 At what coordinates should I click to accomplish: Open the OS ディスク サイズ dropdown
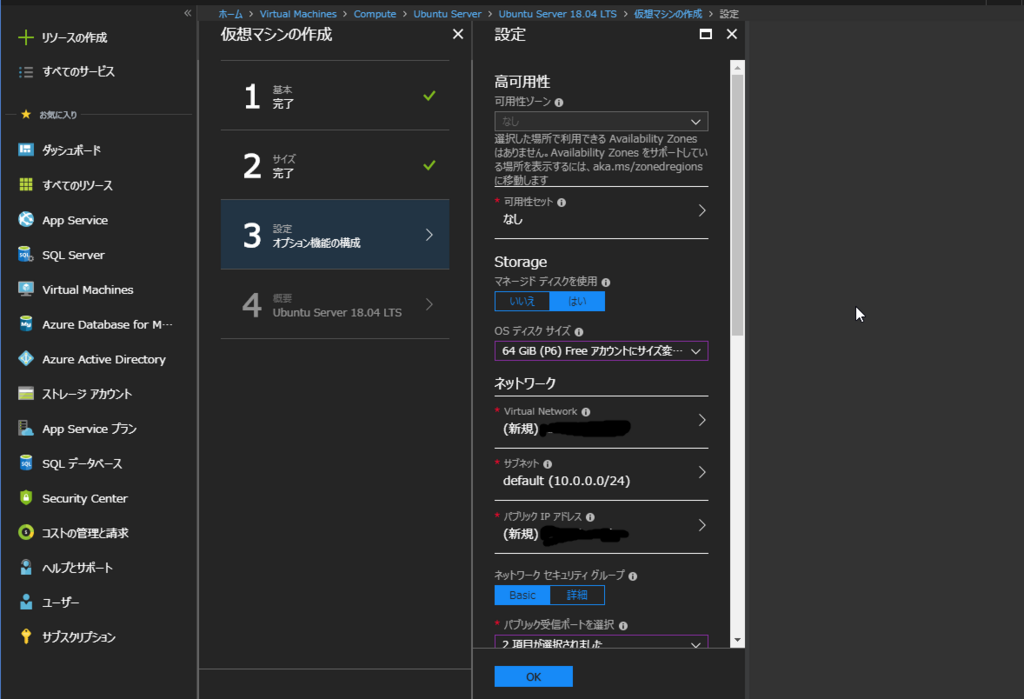601,351
